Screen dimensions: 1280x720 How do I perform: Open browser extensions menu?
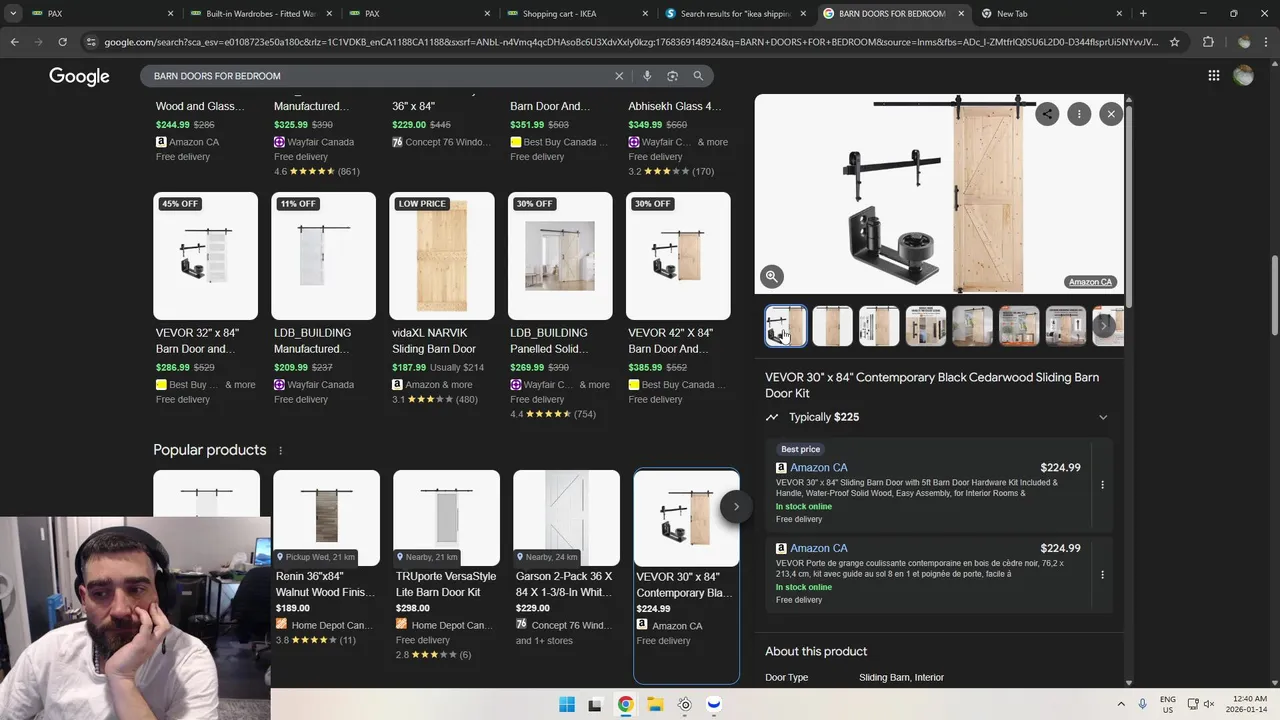coord(1208,42)
